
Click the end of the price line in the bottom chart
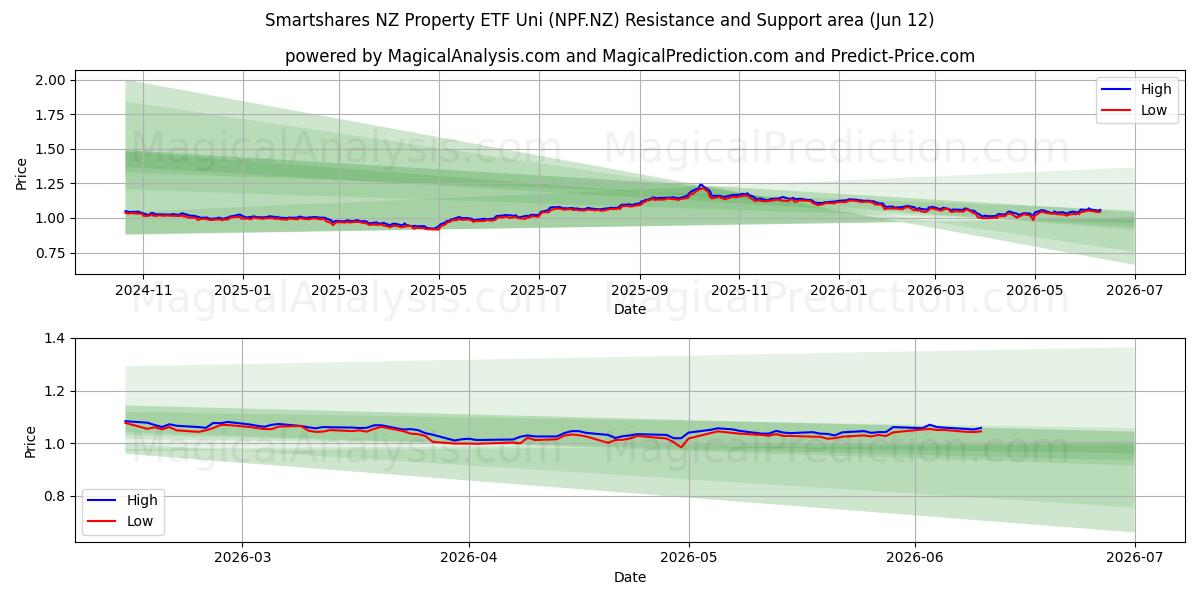(981, 429)
